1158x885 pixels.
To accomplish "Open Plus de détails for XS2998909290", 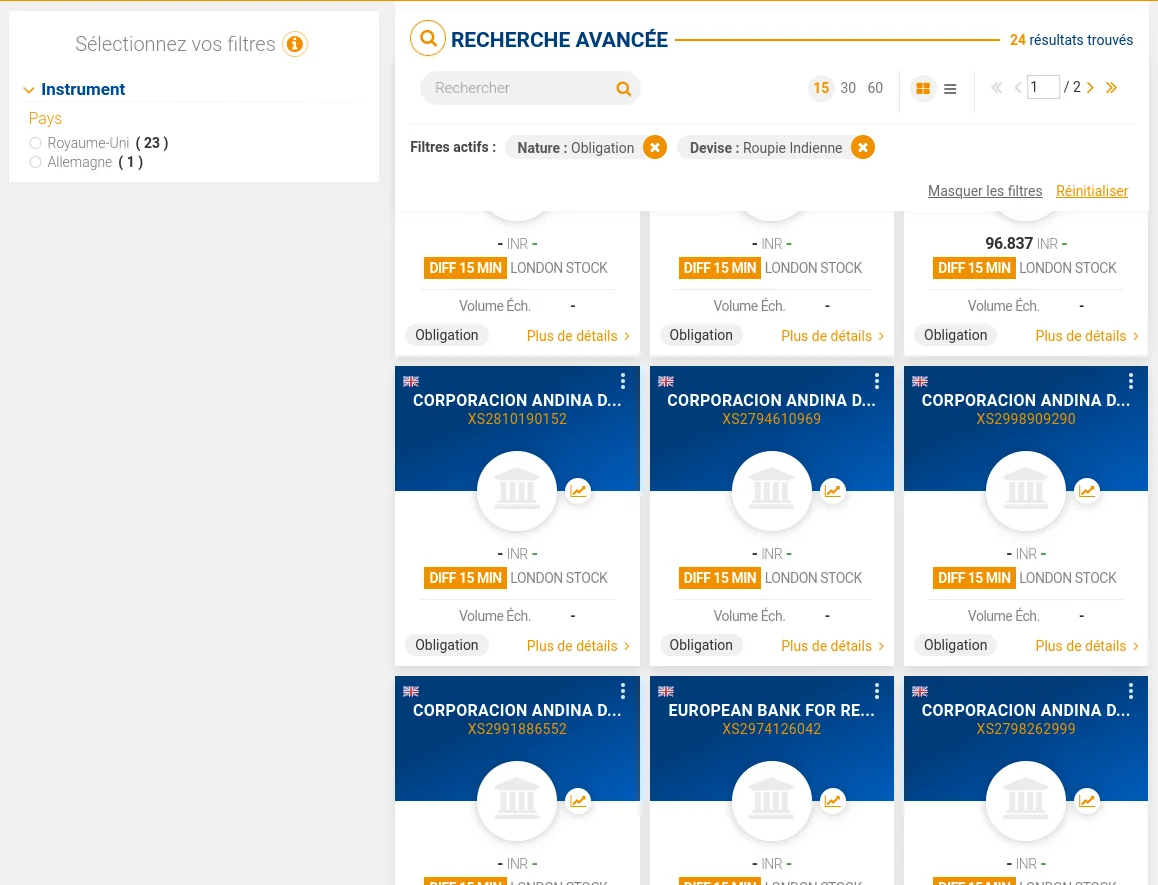I will (1087, 646).
